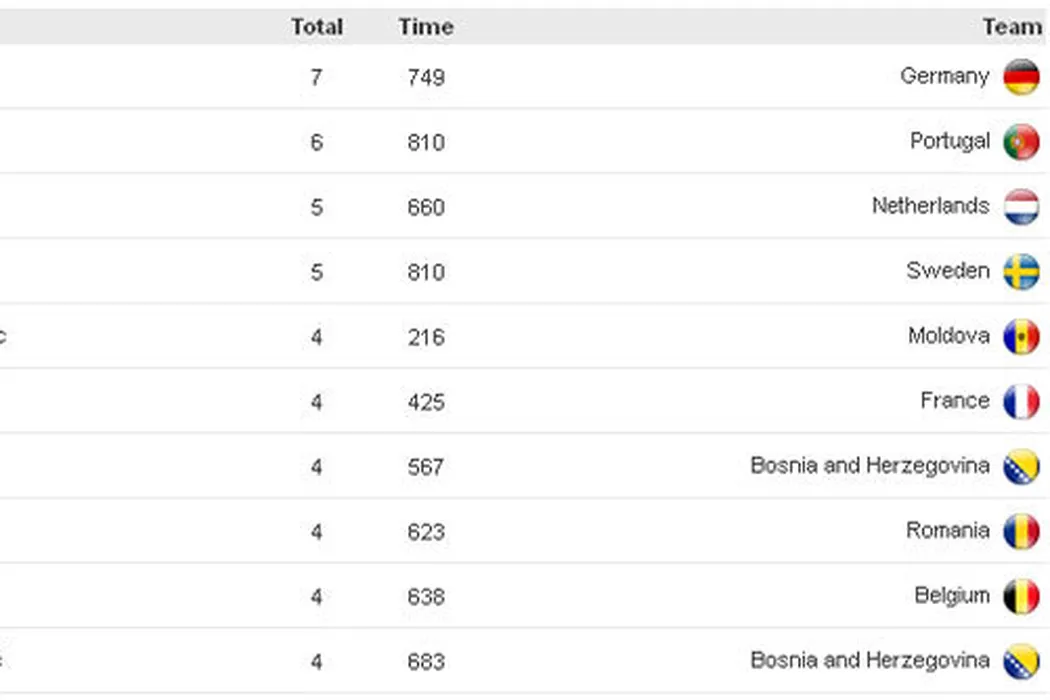Open the Portugal team link
The image size is (1050, 700).
point(949,141)
